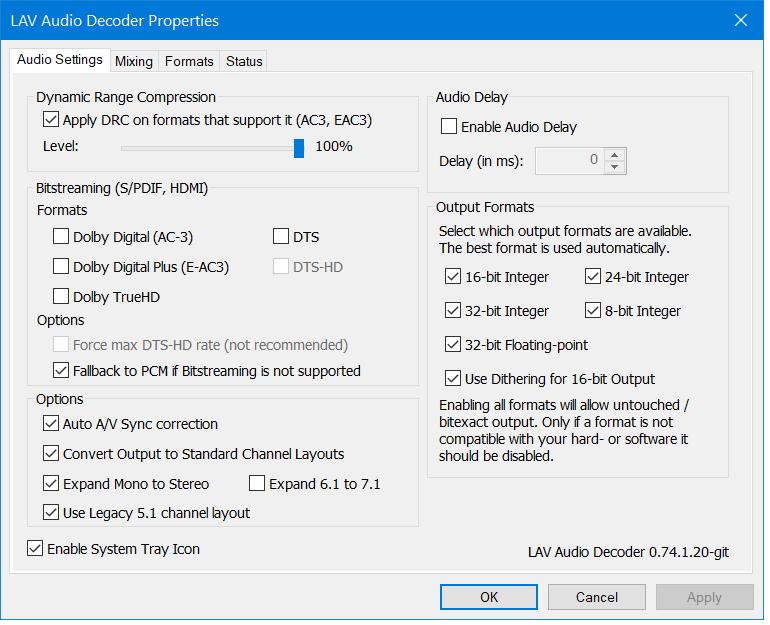Viewport: 770px width, 625px height.
Task: Check Enable Audio Delay
Action: coord(449,126)
